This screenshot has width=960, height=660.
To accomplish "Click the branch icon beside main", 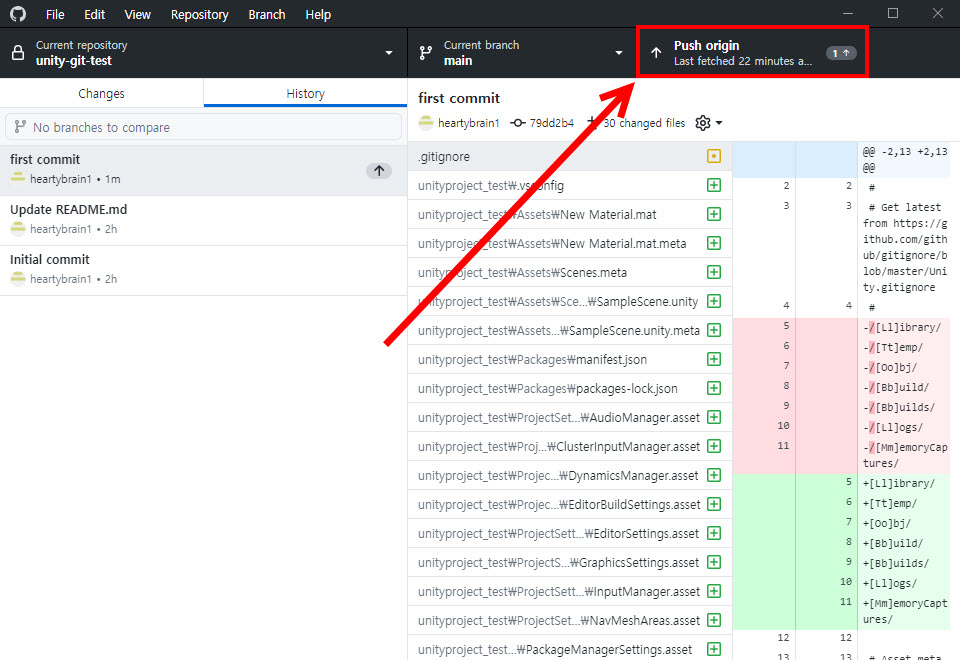I will tap(426, 53).
